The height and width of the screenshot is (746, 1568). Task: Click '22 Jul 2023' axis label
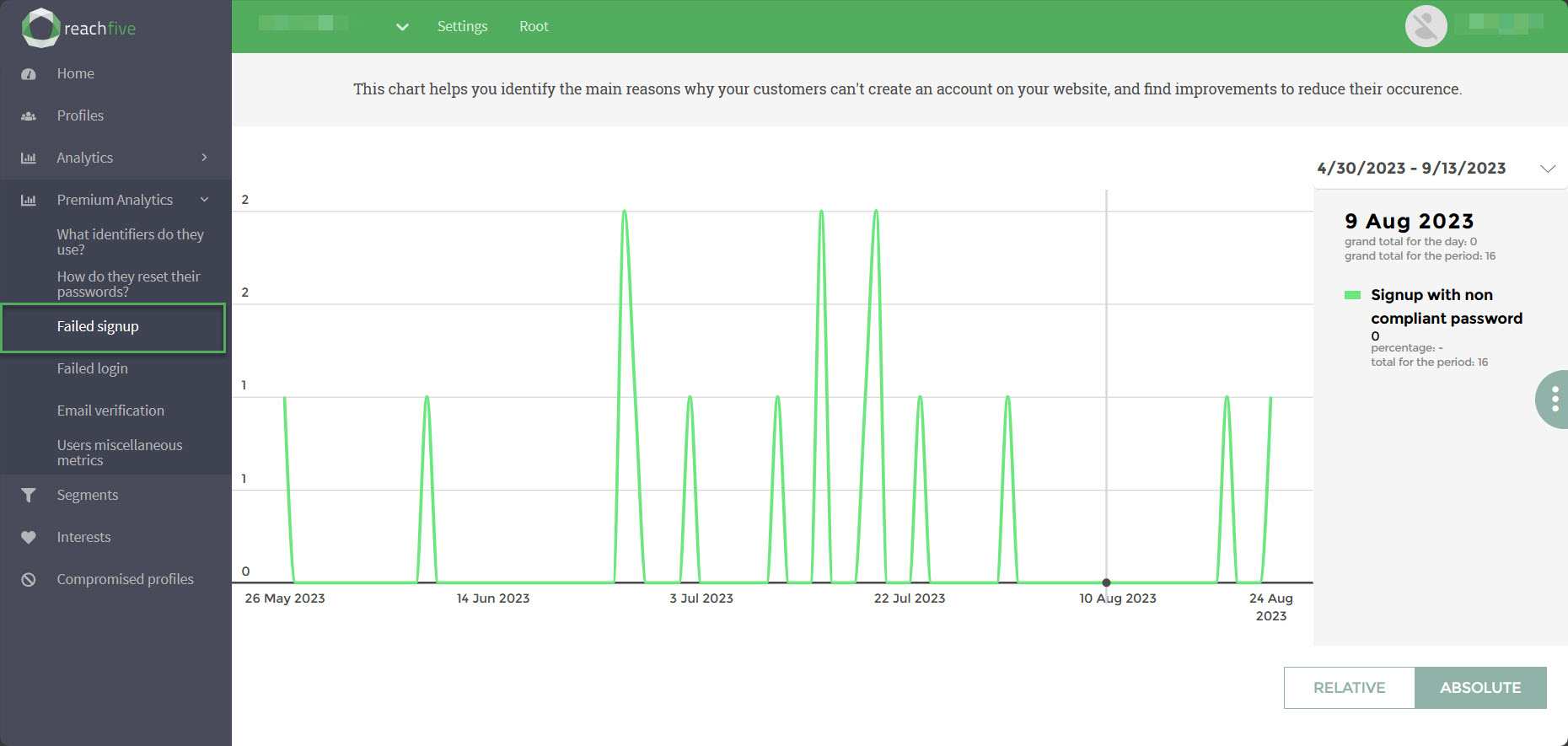coord(910,598)
